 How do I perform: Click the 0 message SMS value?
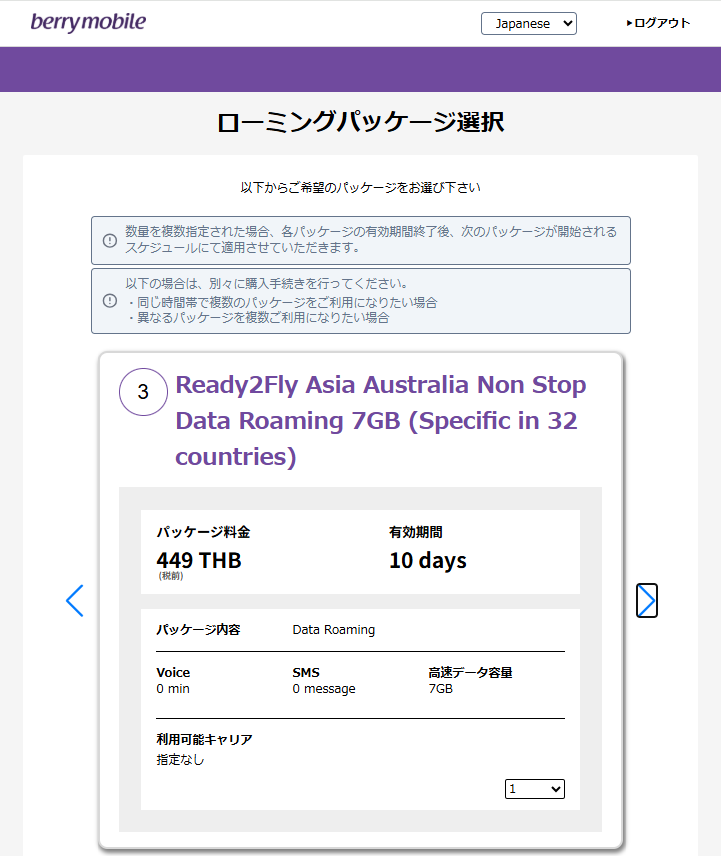324,689
